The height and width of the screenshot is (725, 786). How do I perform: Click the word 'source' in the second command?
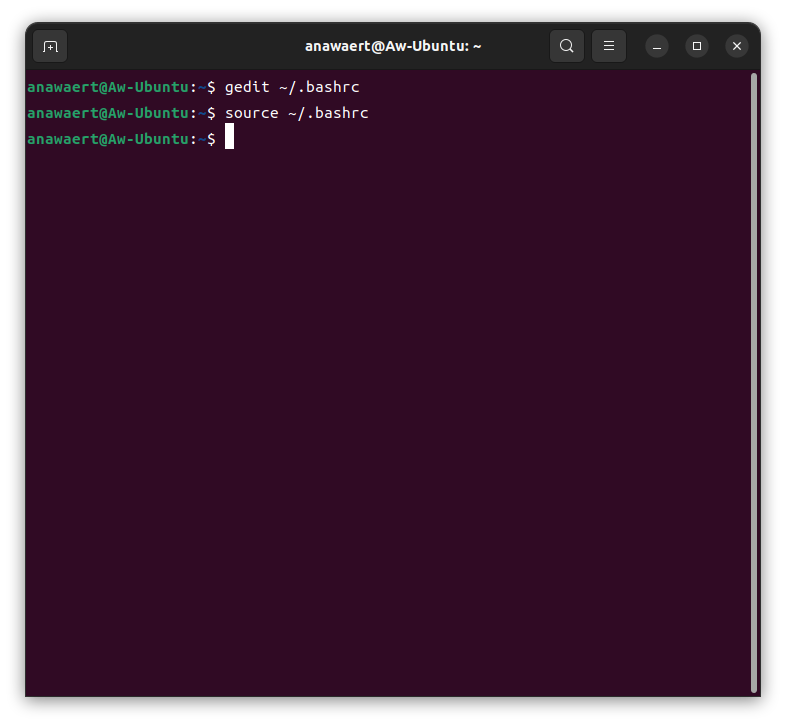coord(251,113)
